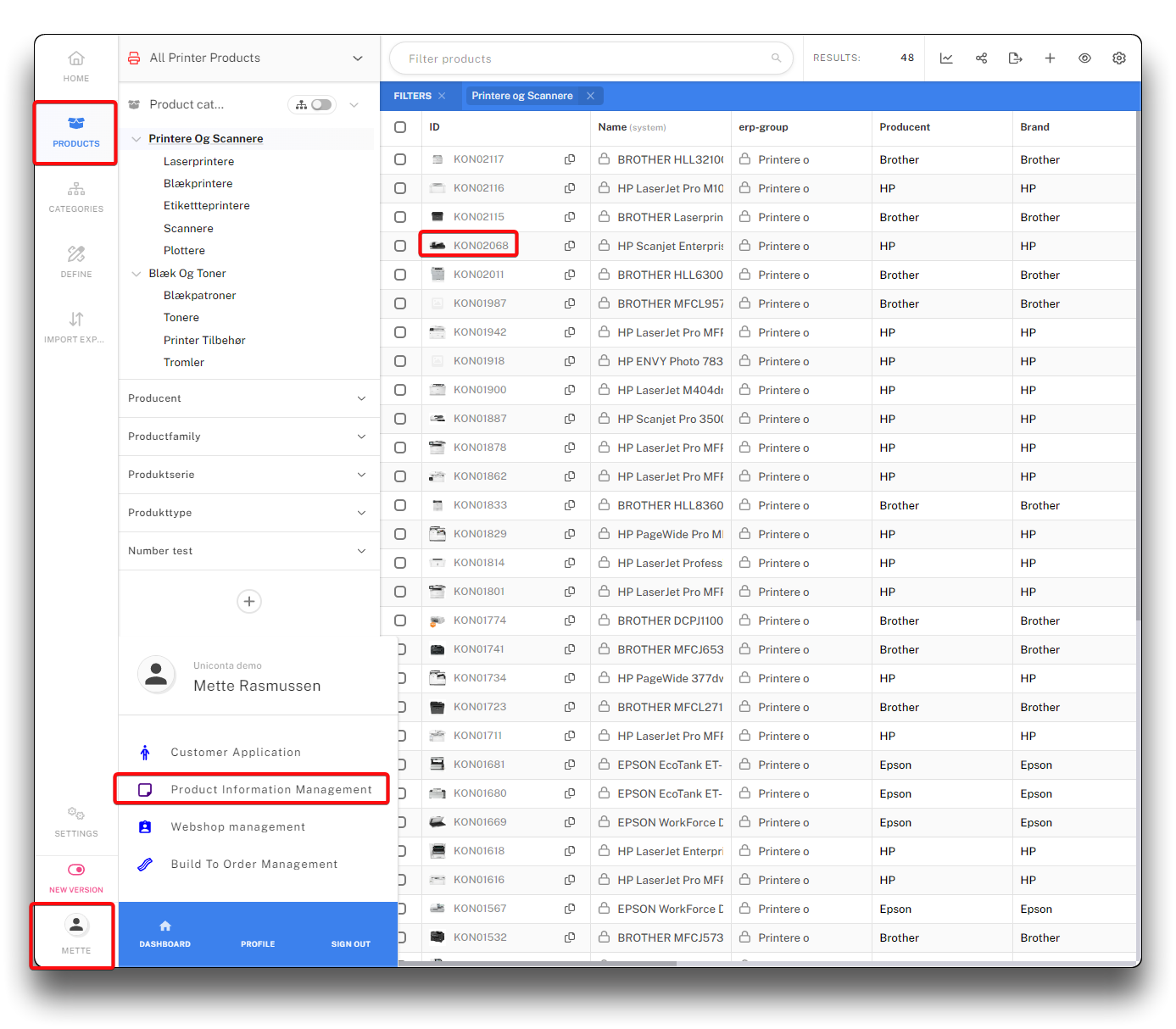Click the copy icon next to KON02117
Viewport: 1176px width, 1029px height.
click(x=570, y=159)
